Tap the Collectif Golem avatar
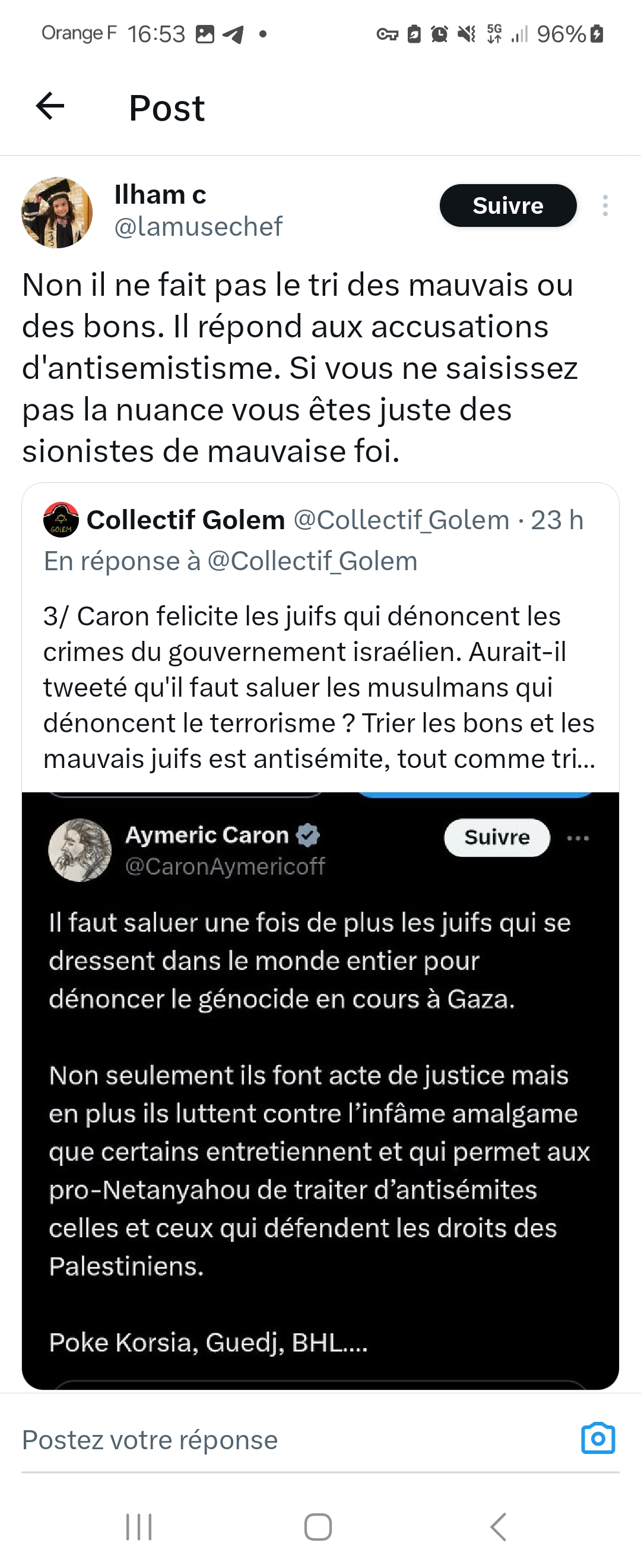 pos(61,520)
